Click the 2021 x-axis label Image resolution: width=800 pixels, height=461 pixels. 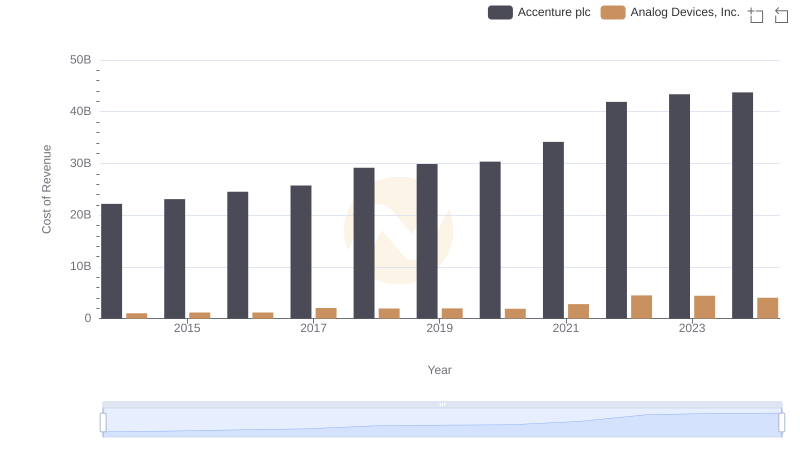click(x=566, y=328)
